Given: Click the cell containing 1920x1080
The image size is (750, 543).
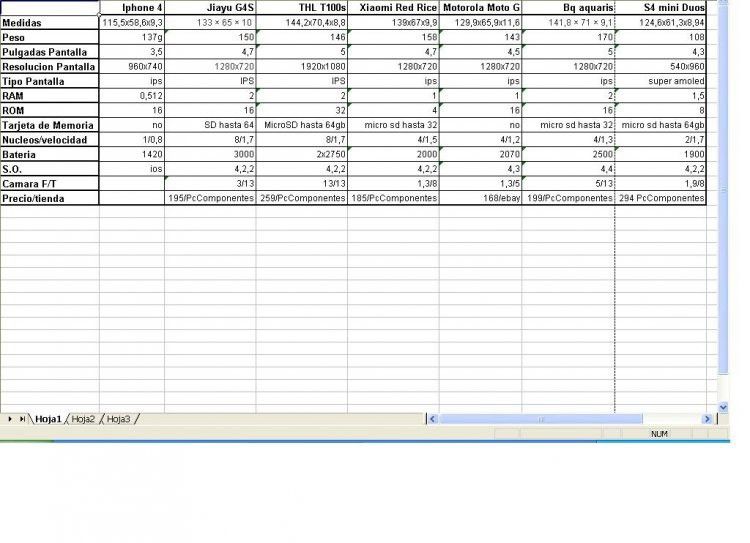Looking at the screenshot, I should pyautogui.click(x=302, y=66).
